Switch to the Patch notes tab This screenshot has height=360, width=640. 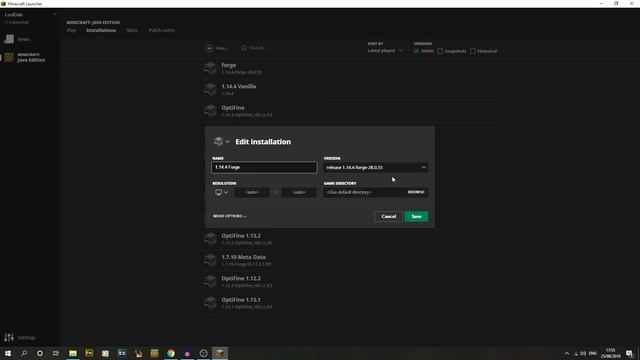[162, 30]
